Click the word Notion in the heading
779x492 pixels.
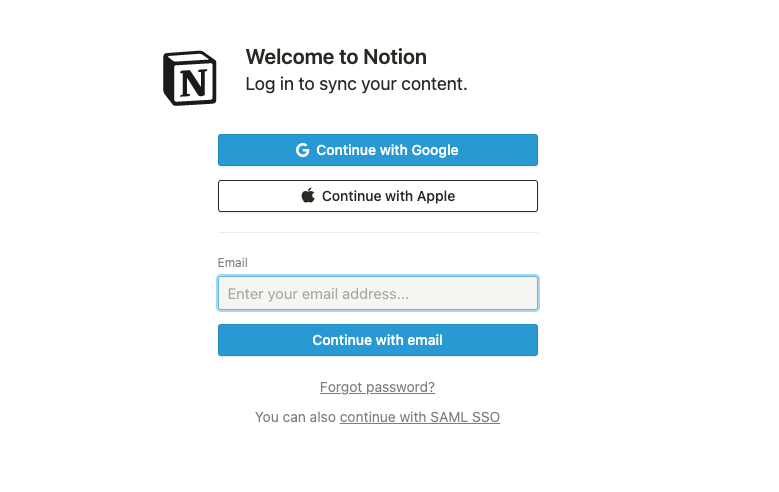[395, 57]
